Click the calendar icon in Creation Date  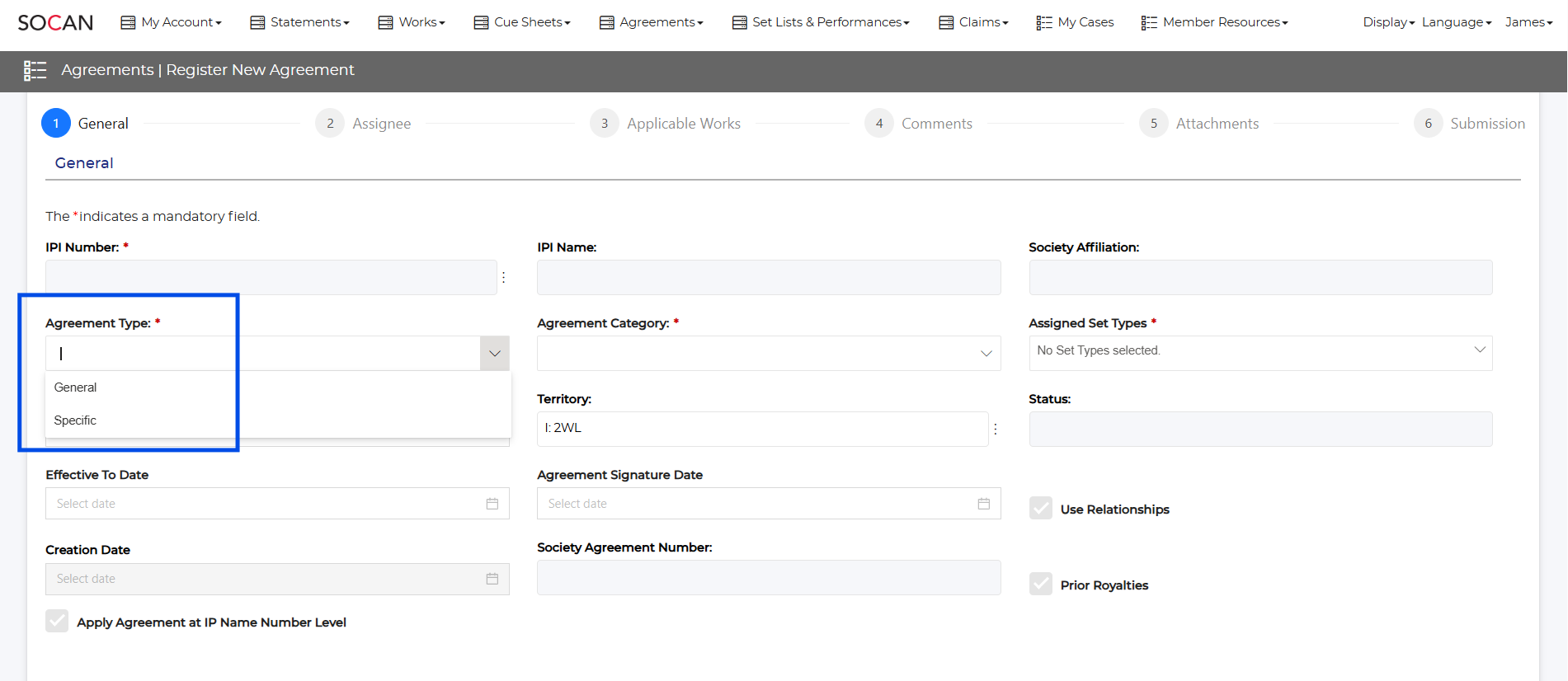pos(492,579)
